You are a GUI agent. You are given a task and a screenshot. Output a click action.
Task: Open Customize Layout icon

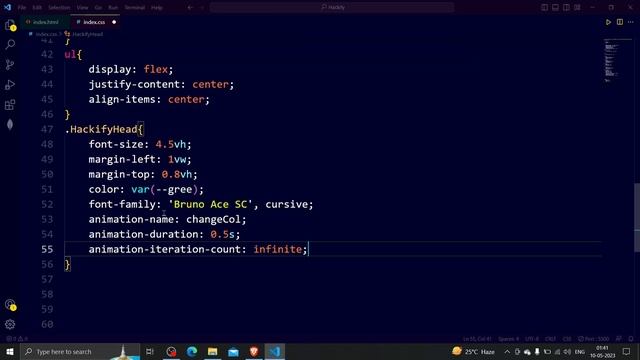tap(577, 7)
